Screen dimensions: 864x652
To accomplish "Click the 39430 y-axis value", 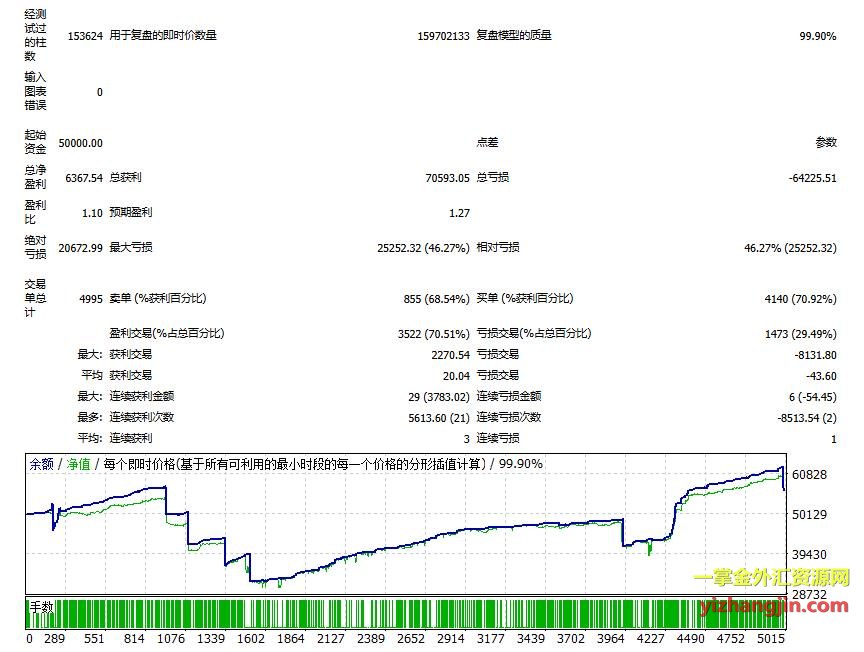I will [x=808, y=554].
